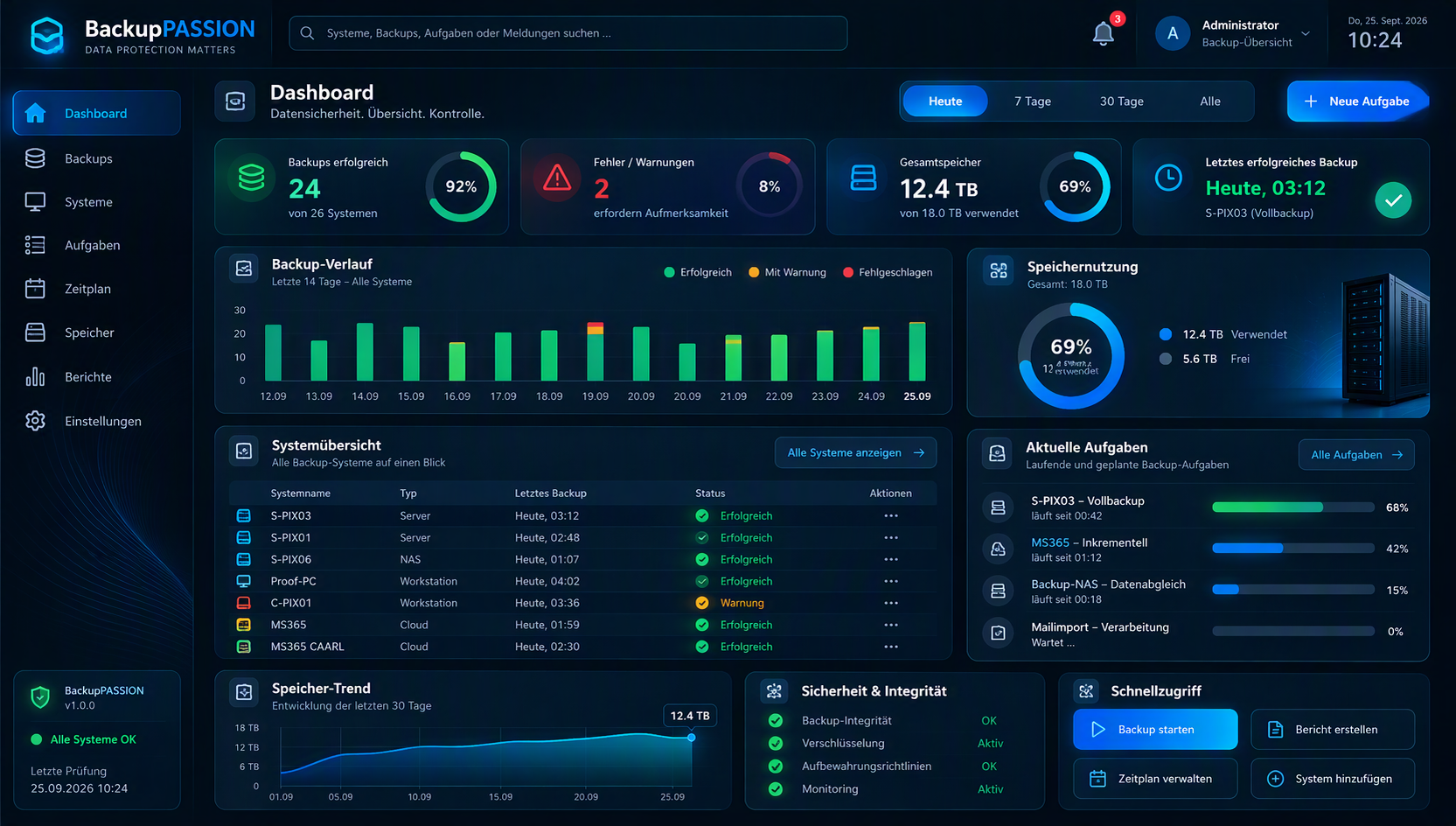Click the S-PIX03 Vollbackup progress bar
The height and width of the screenshot is (826, 1456).
(1293, 507)
